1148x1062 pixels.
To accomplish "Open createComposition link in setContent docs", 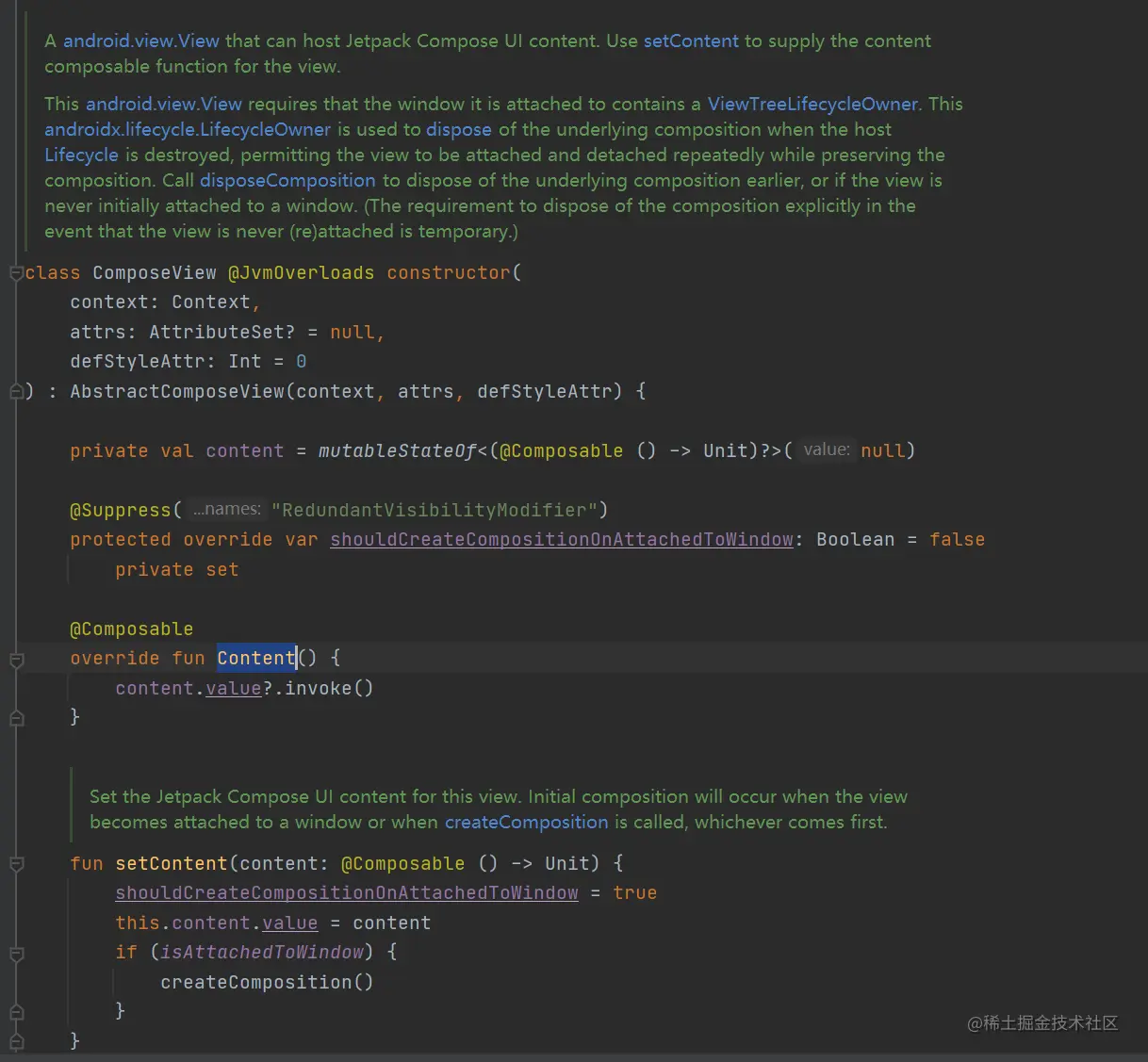I will [x=526, y=823].
